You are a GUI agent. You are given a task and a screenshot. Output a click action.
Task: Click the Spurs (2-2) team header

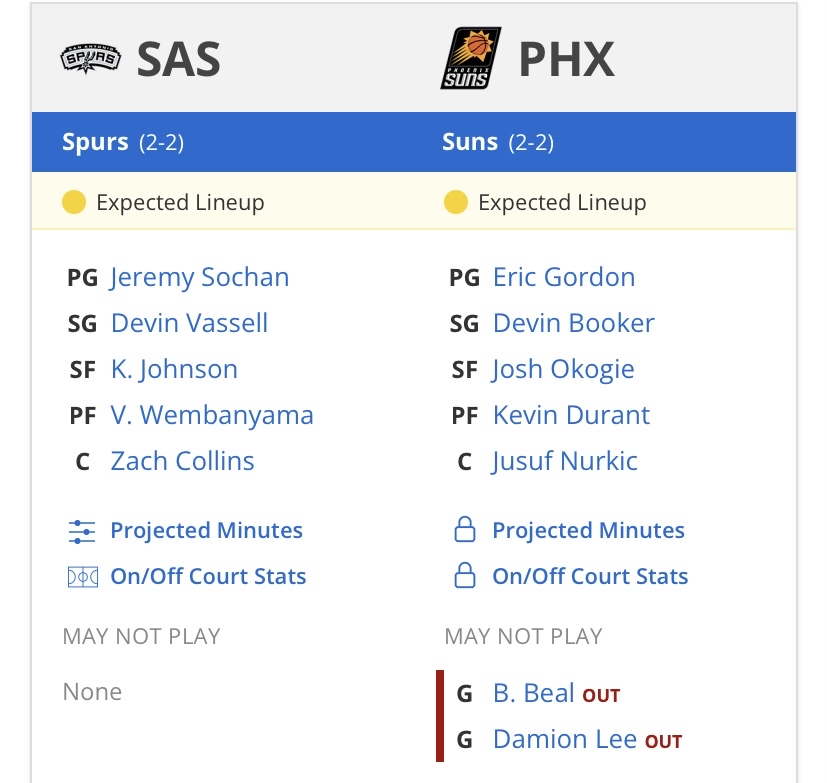[123, 142]
